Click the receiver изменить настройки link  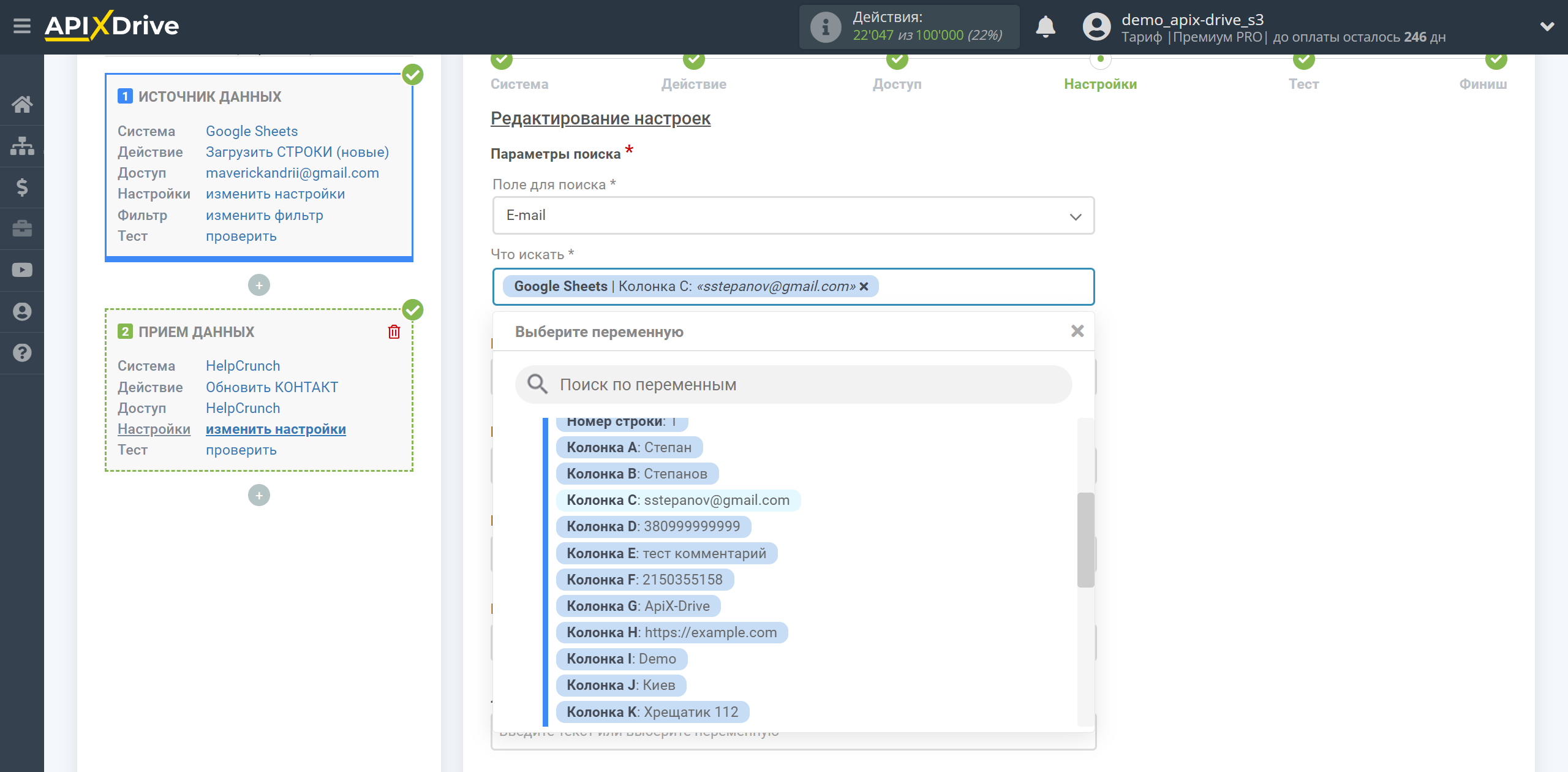tap(276, 429)
